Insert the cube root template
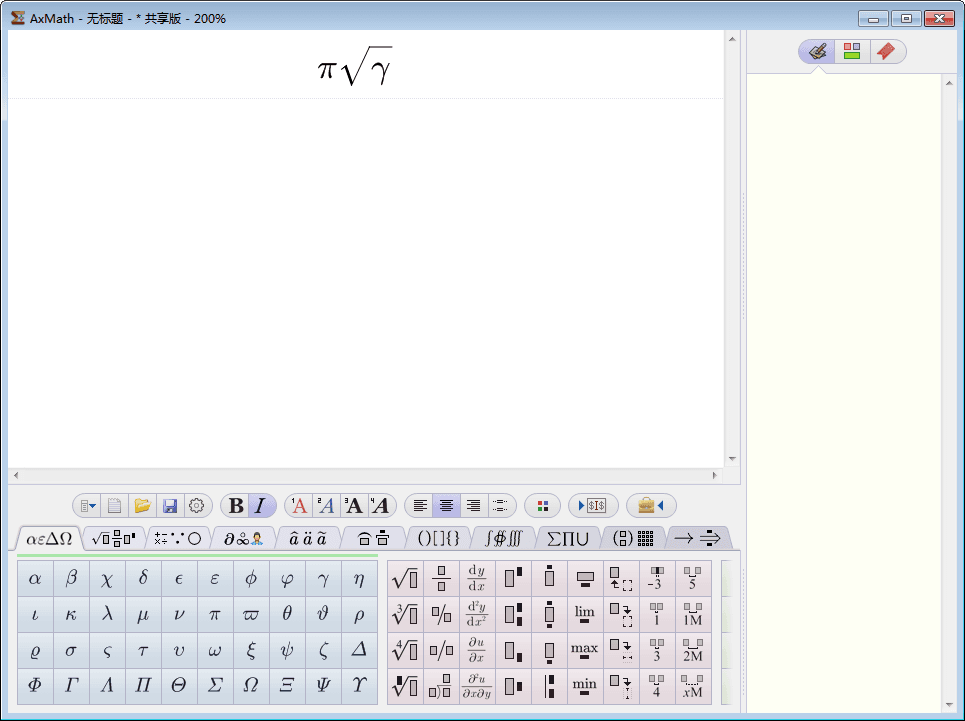Viewport: 965px width, 721px height. [405, 614]
